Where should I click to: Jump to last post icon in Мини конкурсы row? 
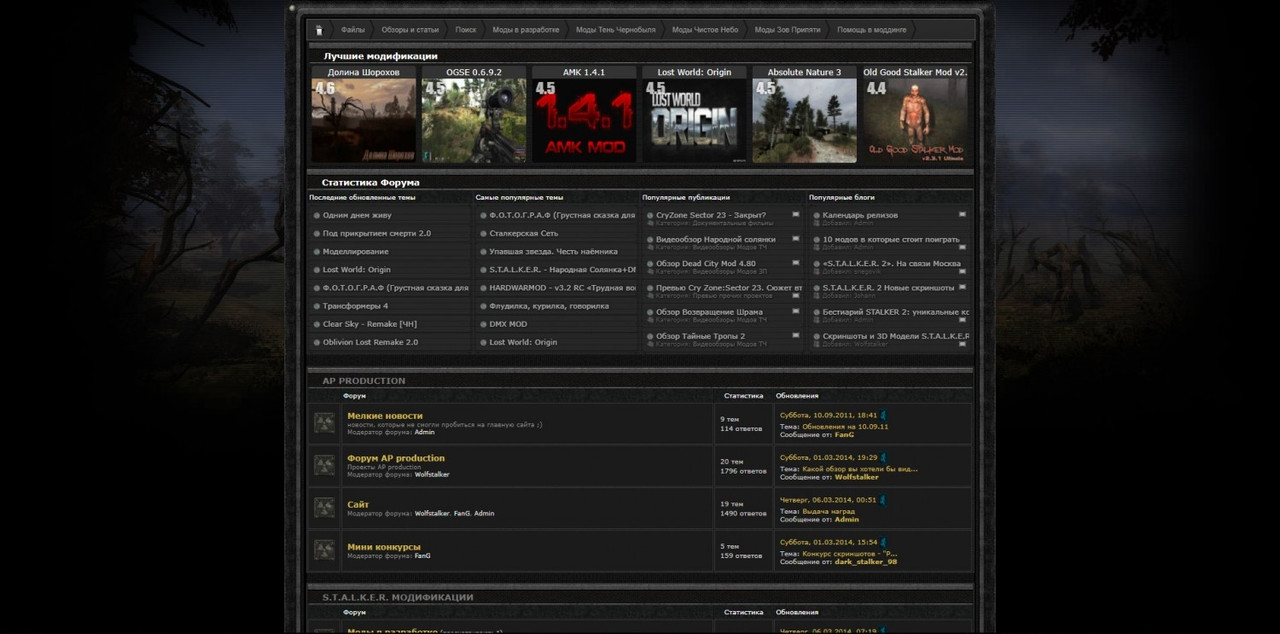(883, 542)
